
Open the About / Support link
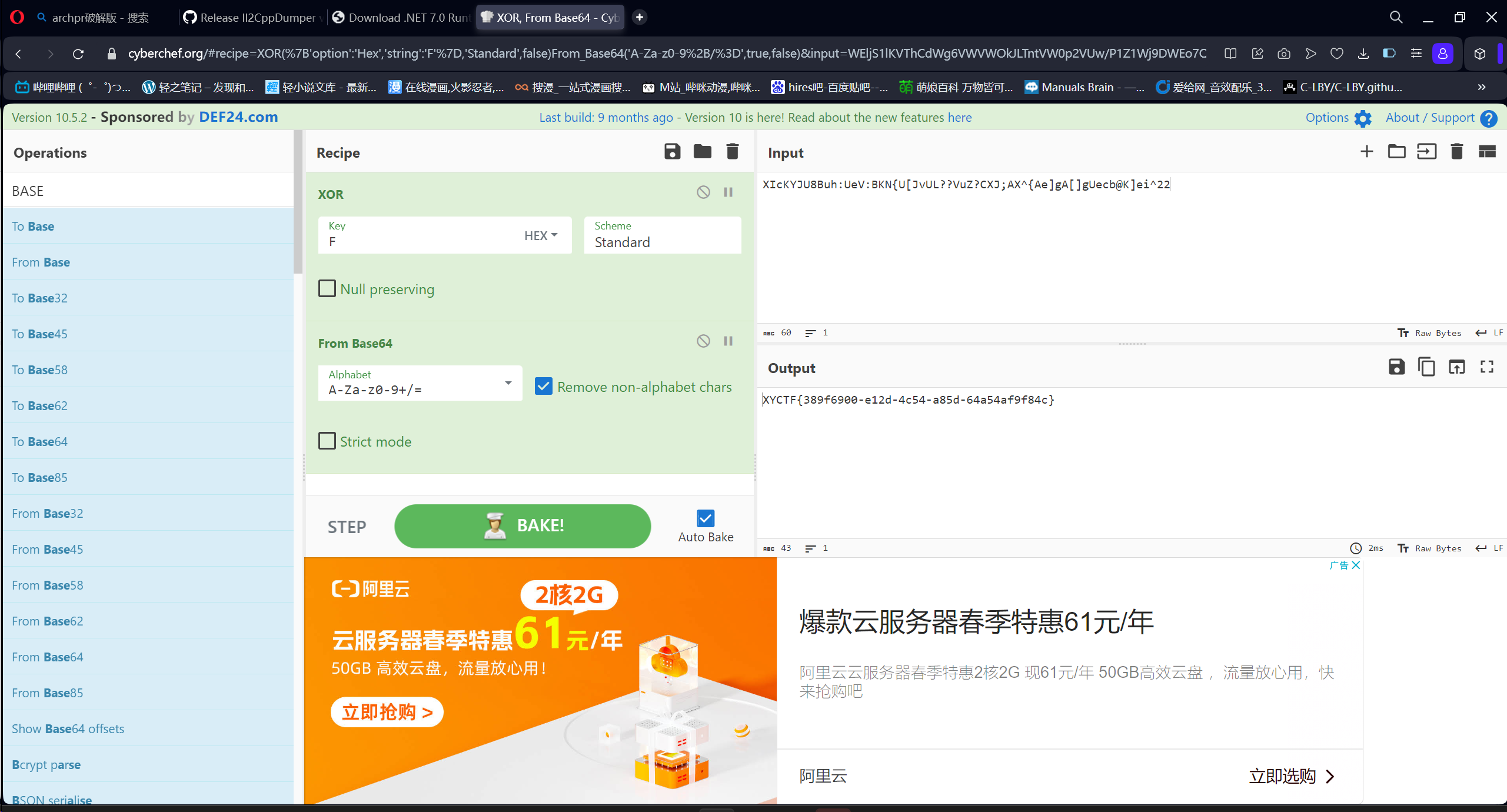coord(1431,117)
